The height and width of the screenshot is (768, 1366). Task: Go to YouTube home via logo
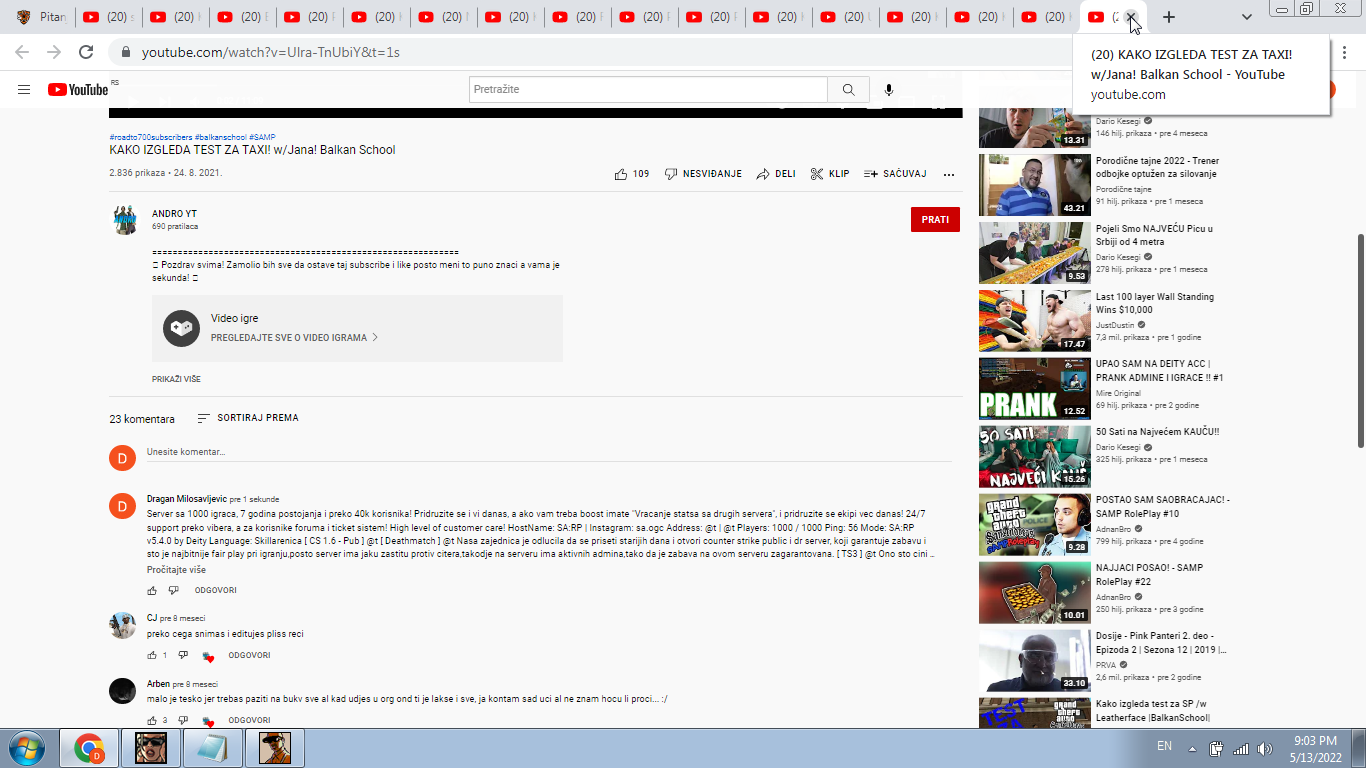[x=78, y=90]
